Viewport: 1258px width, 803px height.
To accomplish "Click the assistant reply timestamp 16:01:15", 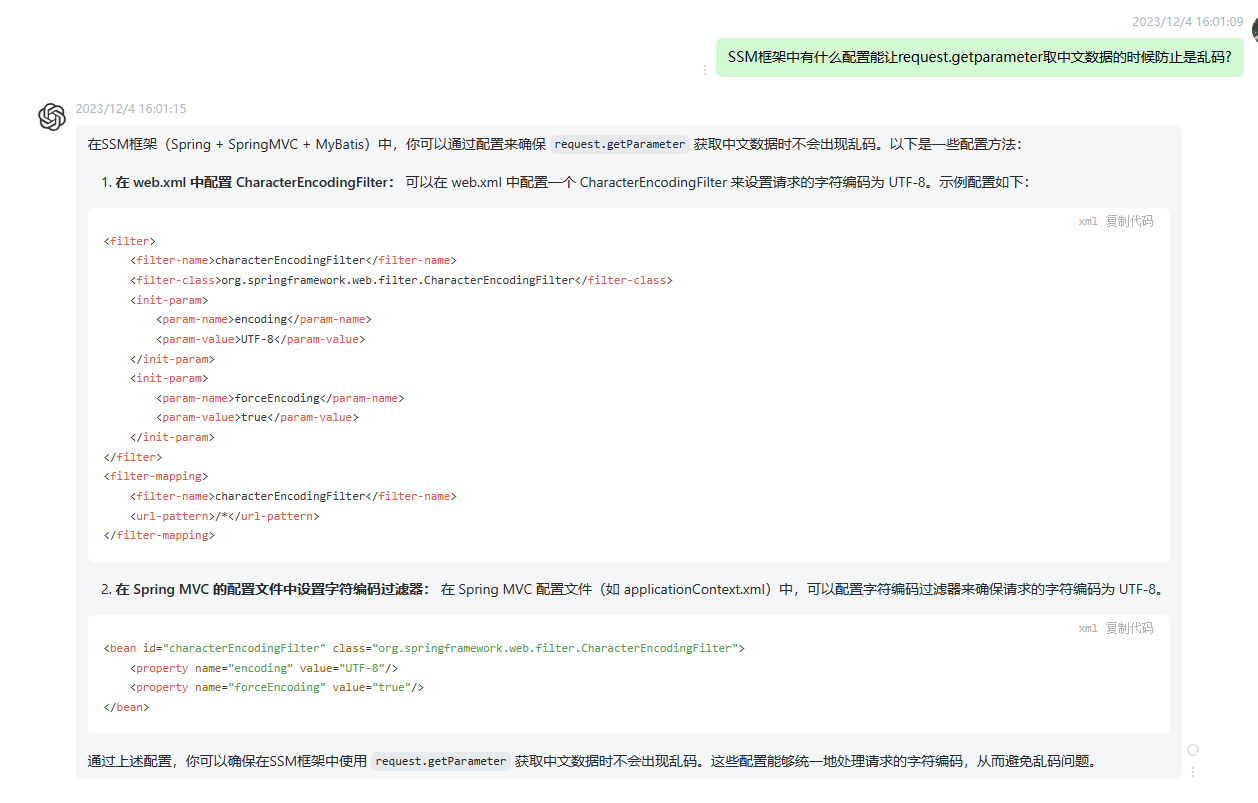I will (x=130, y=109).
